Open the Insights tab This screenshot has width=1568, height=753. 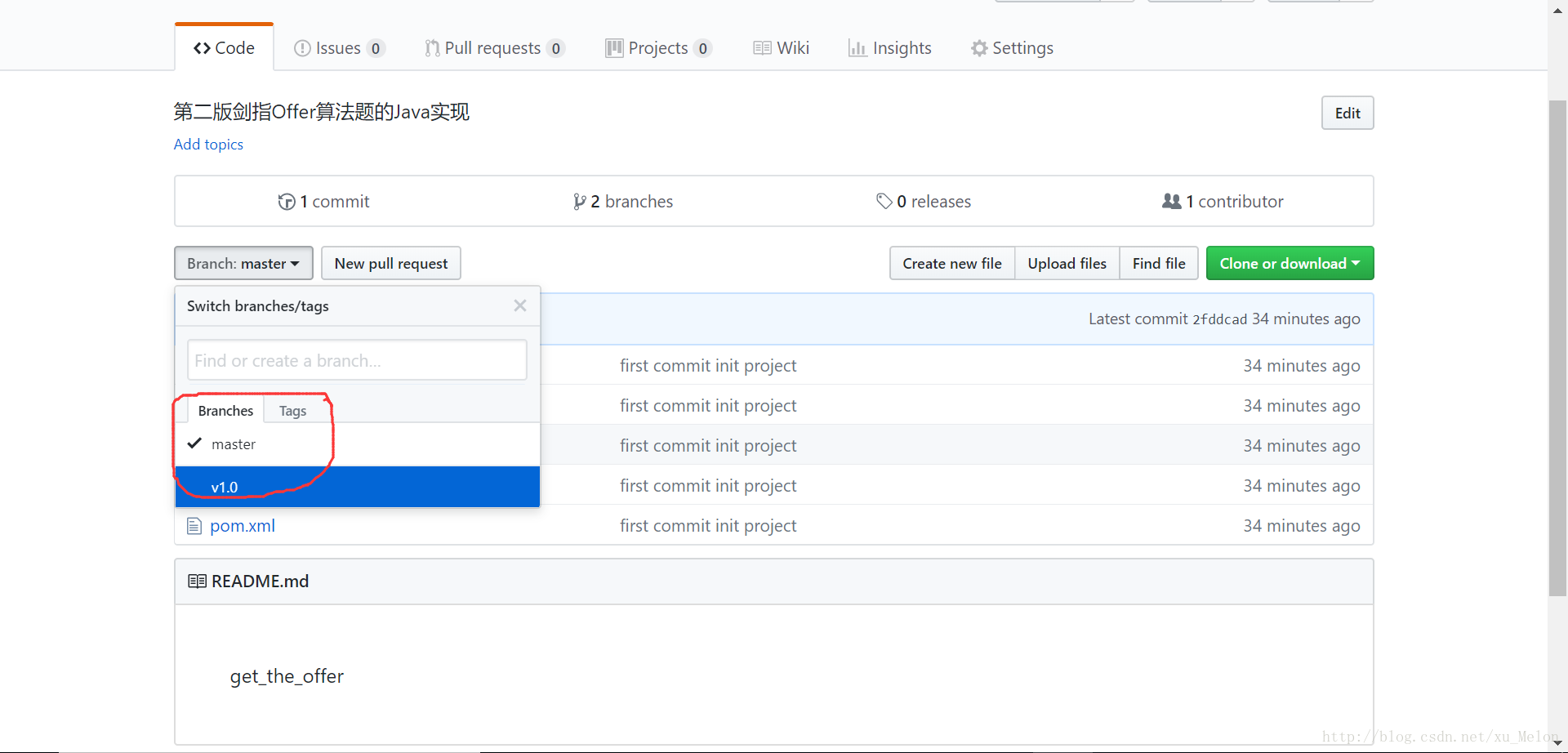(890, 48)
